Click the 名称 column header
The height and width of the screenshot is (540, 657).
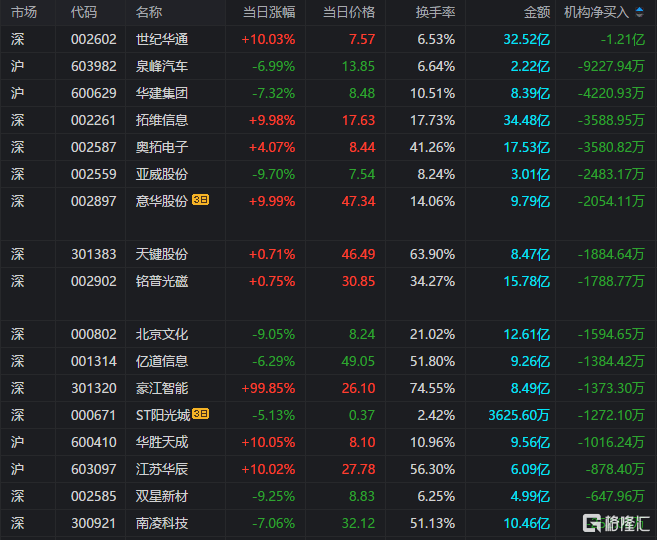tap(149, 12)
